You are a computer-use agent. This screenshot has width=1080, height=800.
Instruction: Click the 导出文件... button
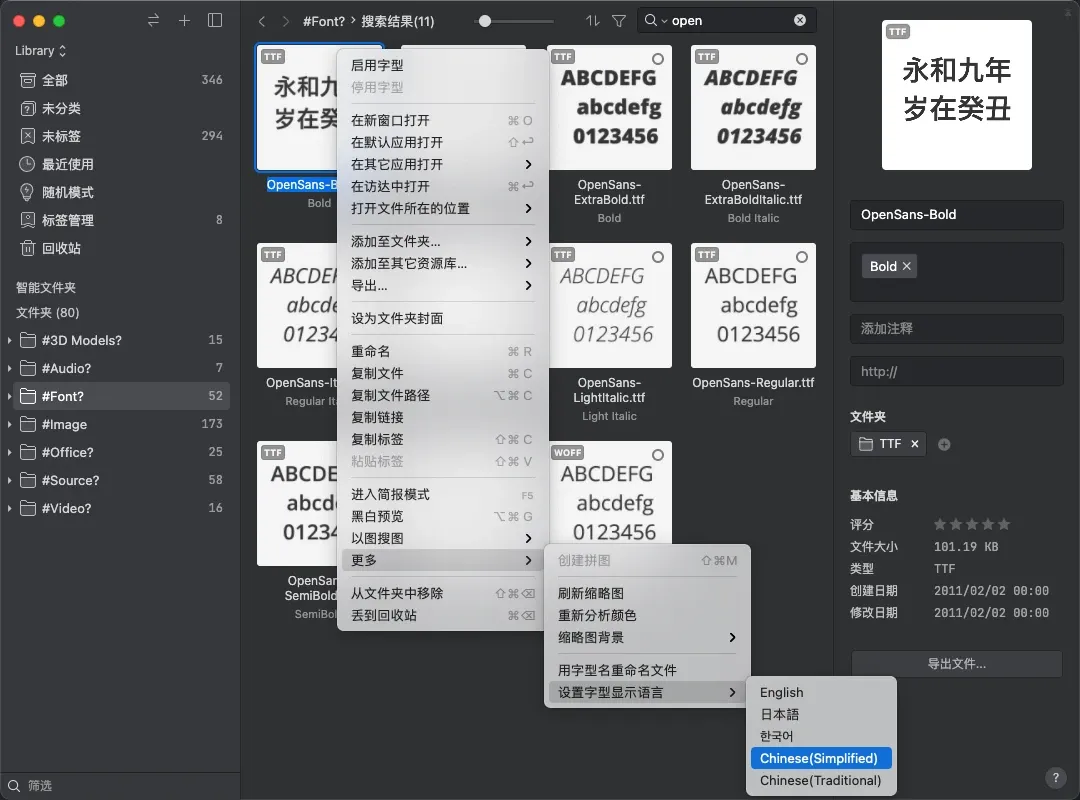[956, 664]
